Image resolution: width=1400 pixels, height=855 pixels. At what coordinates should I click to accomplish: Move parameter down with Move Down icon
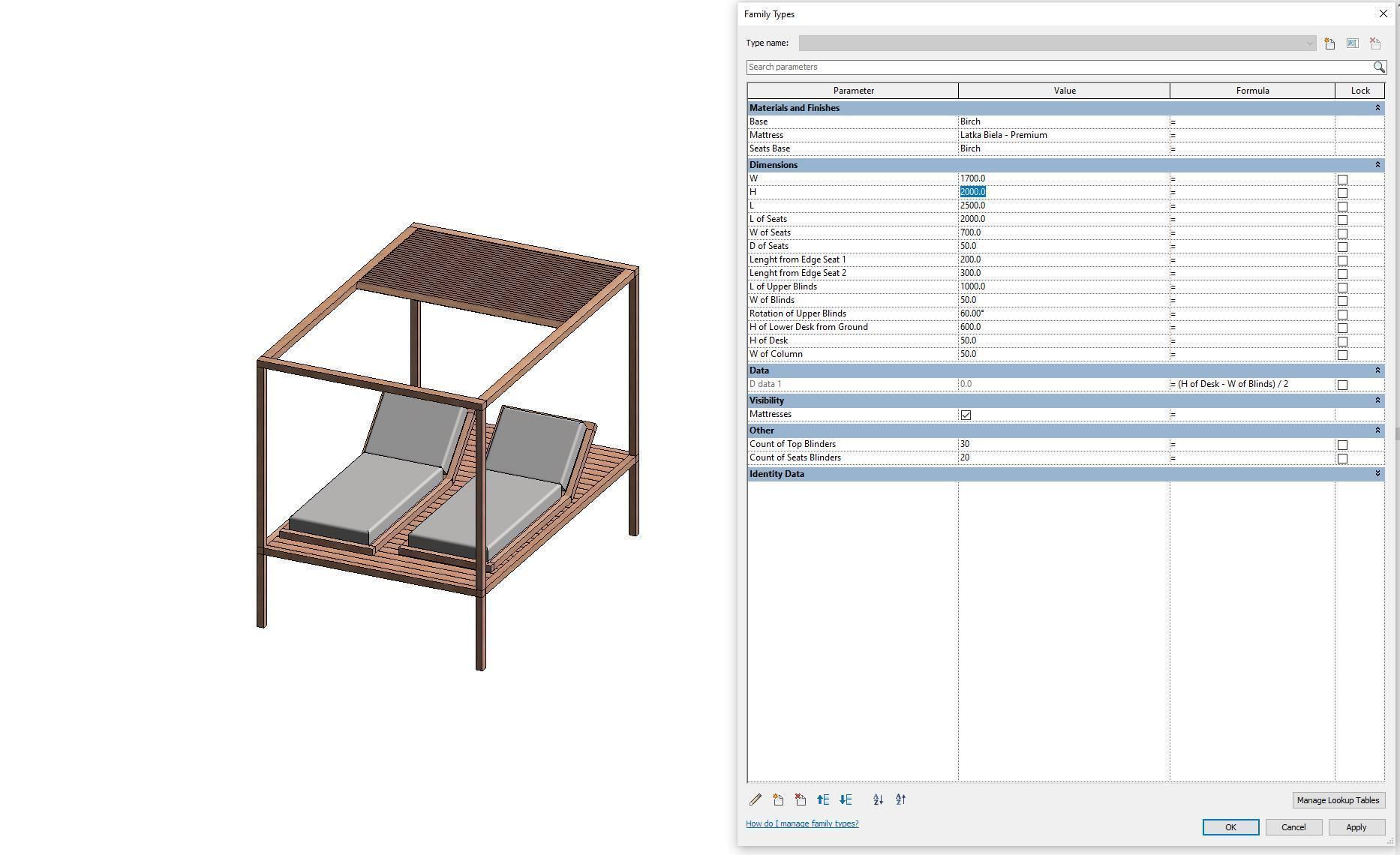click(x=846, y=799)
